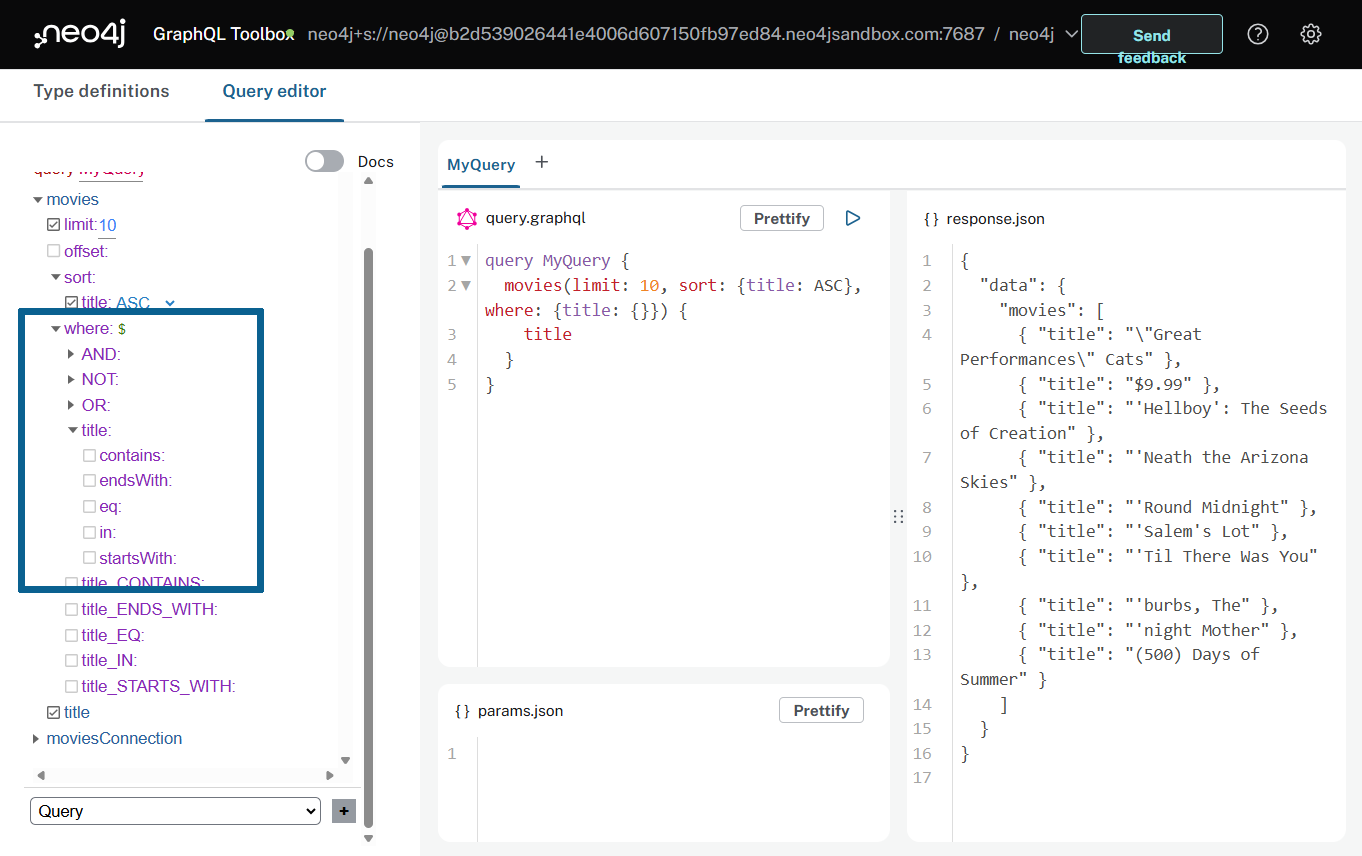Expand the NOT node
1362x856 pixels.
[72, 379]
